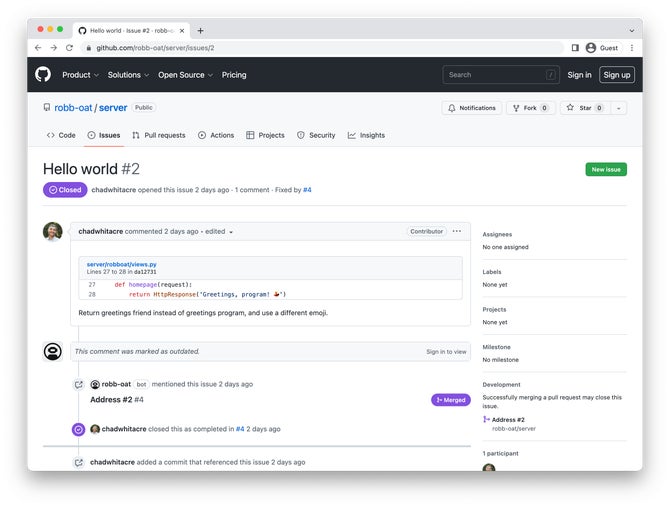Open the Solutions dropdown menu
Screen dimensions: 670x507
(x=128, y=75)
